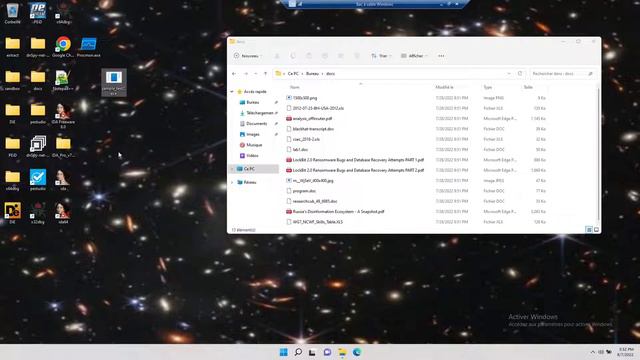Open the Trier sort dropdown
The image size is (640, 360).
pos(381,56)
